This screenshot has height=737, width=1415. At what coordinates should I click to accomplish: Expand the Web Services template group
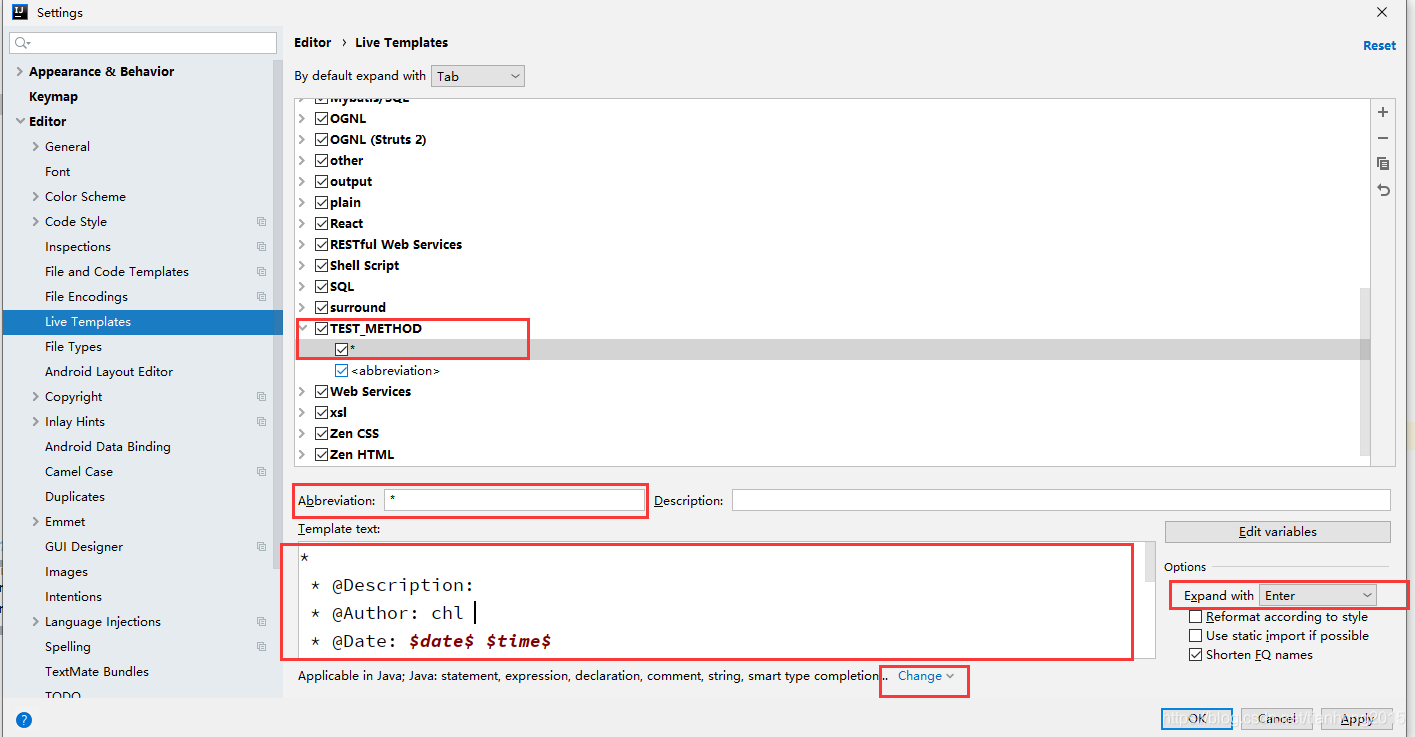[x=304, y=391]
